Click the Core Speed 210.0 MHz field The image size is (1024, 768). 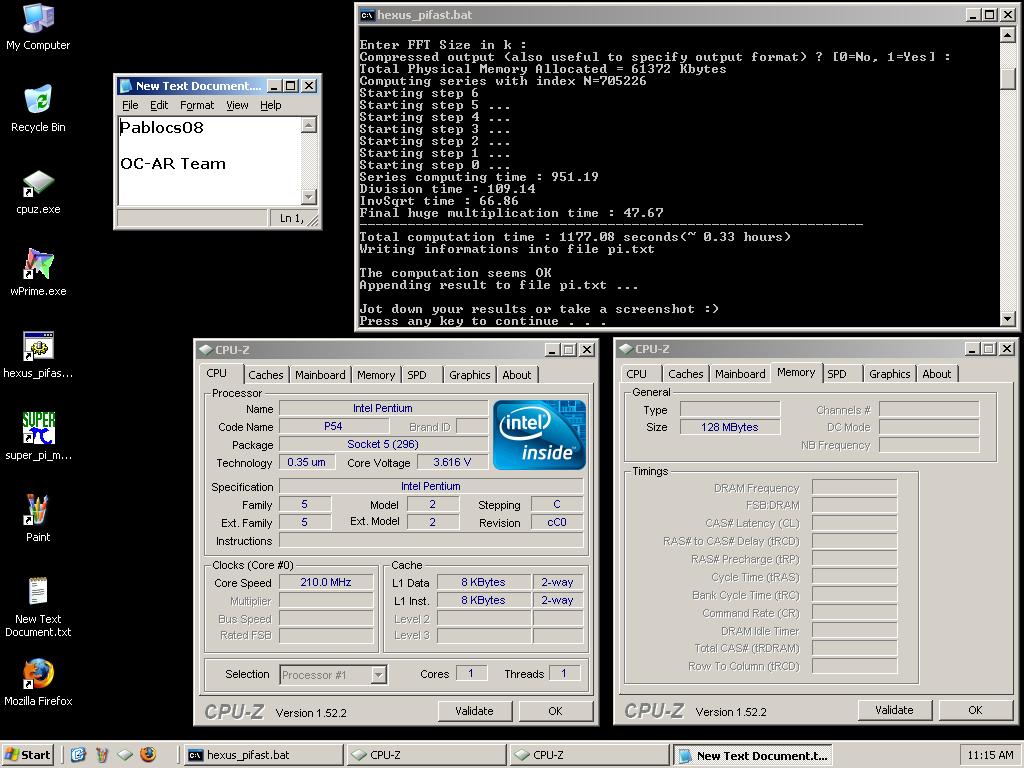pyautogui.click(x=326, y=583)
